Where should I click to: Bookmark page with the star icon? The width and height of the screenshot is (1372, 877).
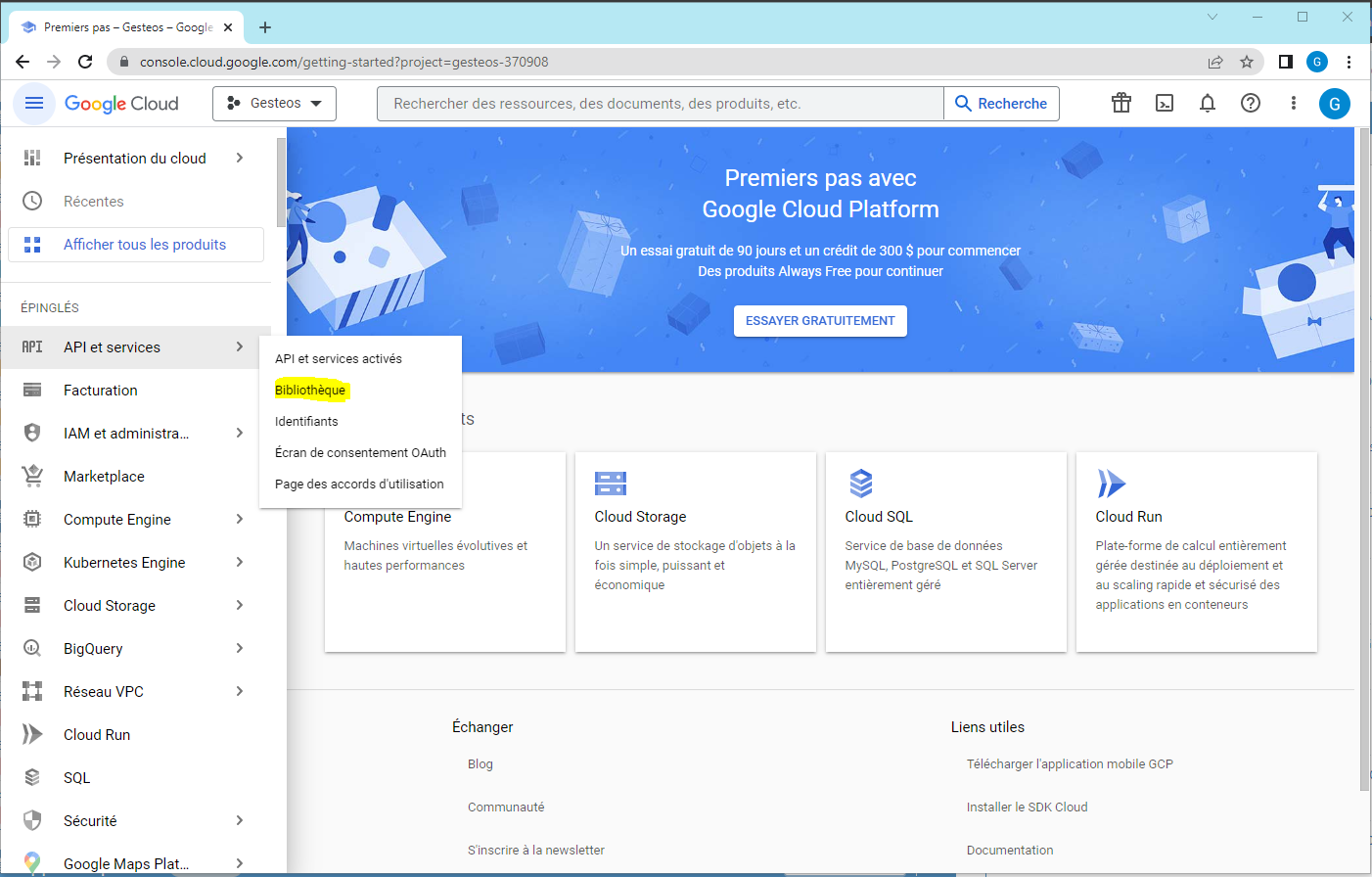1247,62
